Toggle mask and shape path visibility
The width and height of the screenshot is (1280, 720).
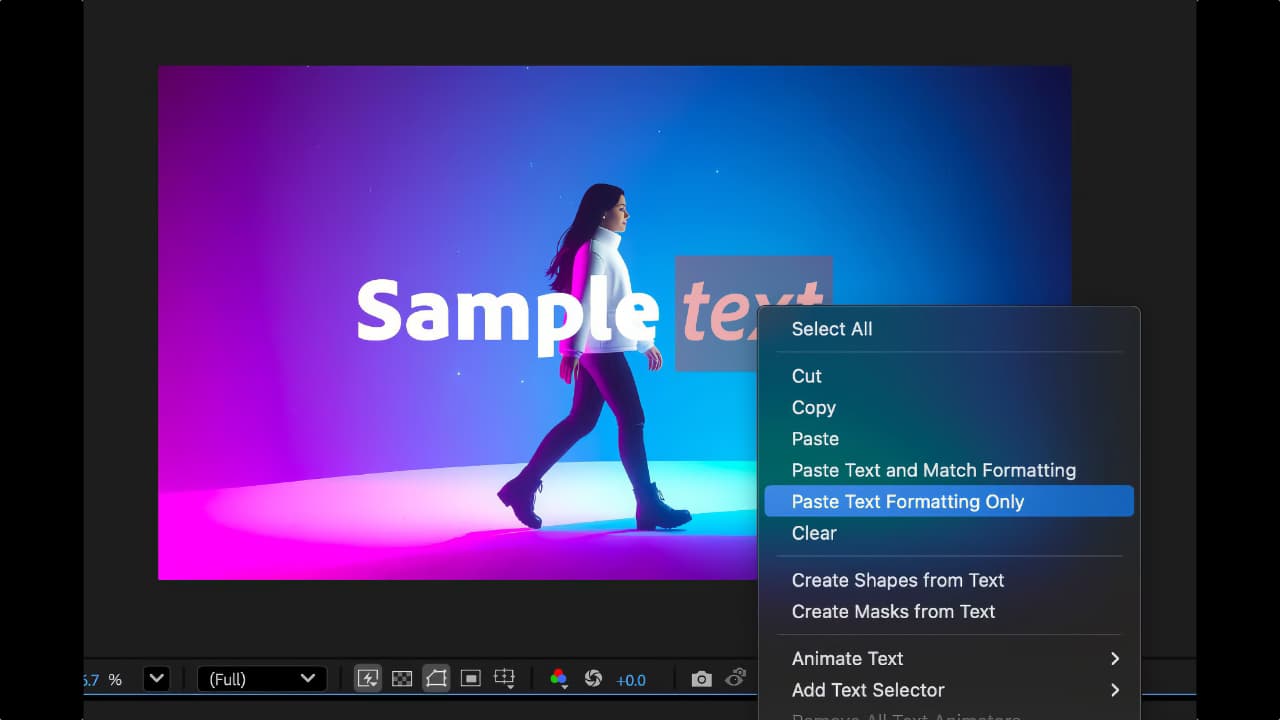coord(436,679)
